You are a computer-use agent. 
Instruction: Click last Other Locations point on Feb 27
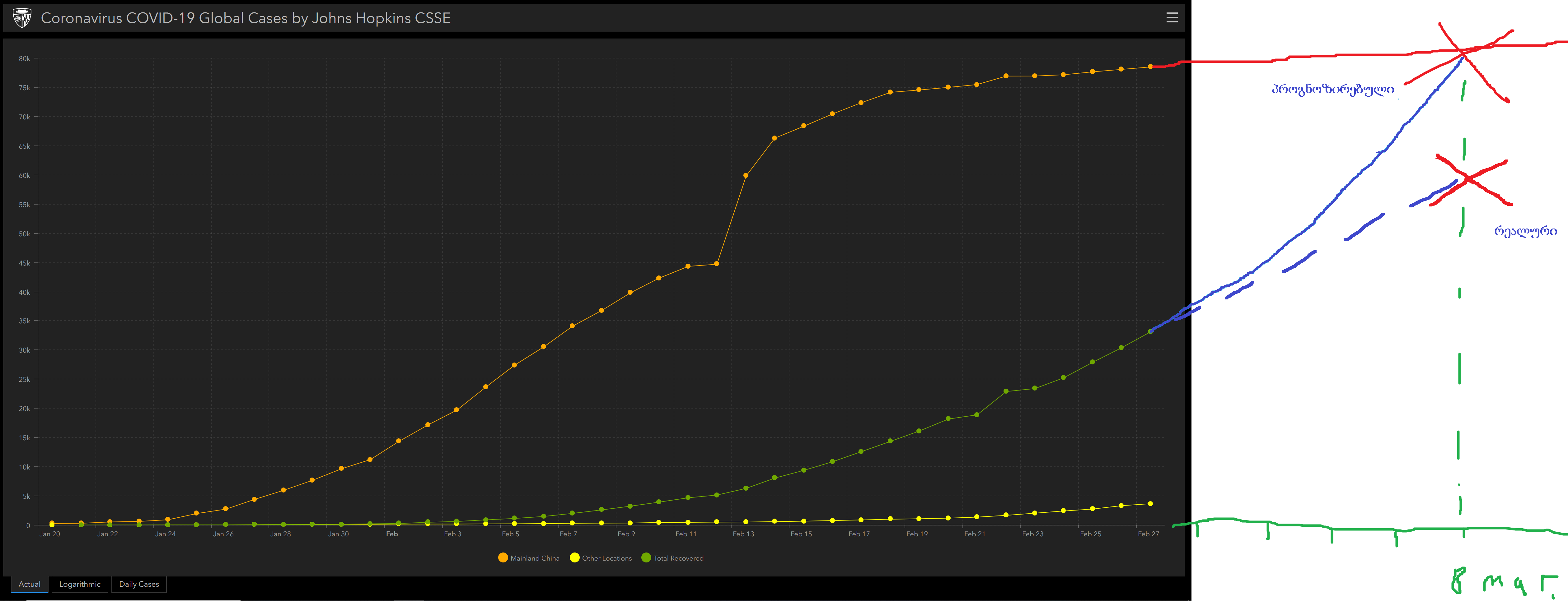pyautogui.click(x=1150, y=504)
